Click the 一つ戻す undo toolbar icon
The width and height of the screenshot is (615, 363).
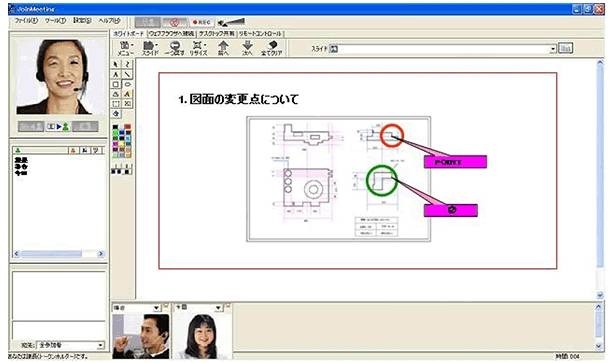(175, 48)
